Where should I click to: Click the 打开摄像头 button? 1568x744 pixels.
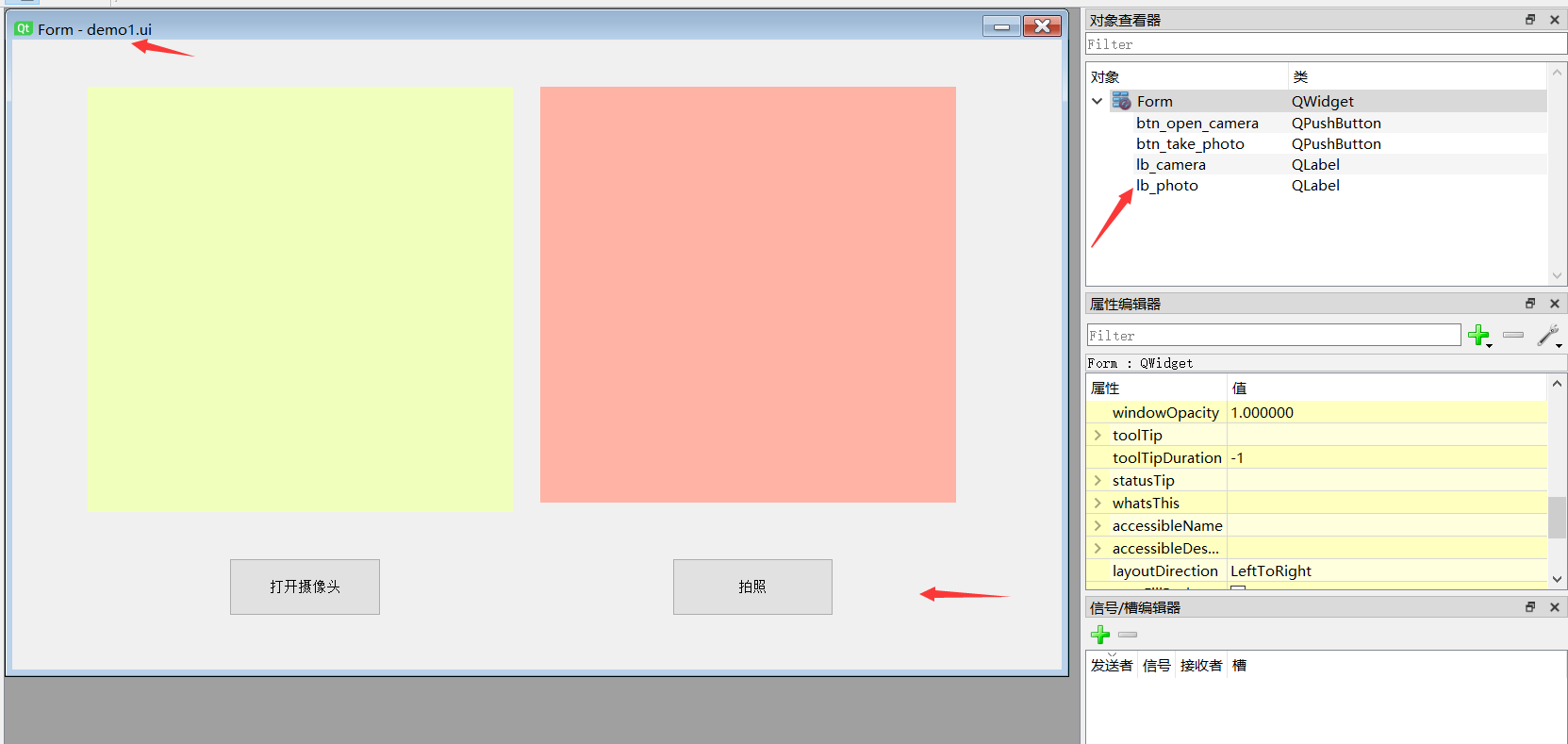click(x=305, y=587)
